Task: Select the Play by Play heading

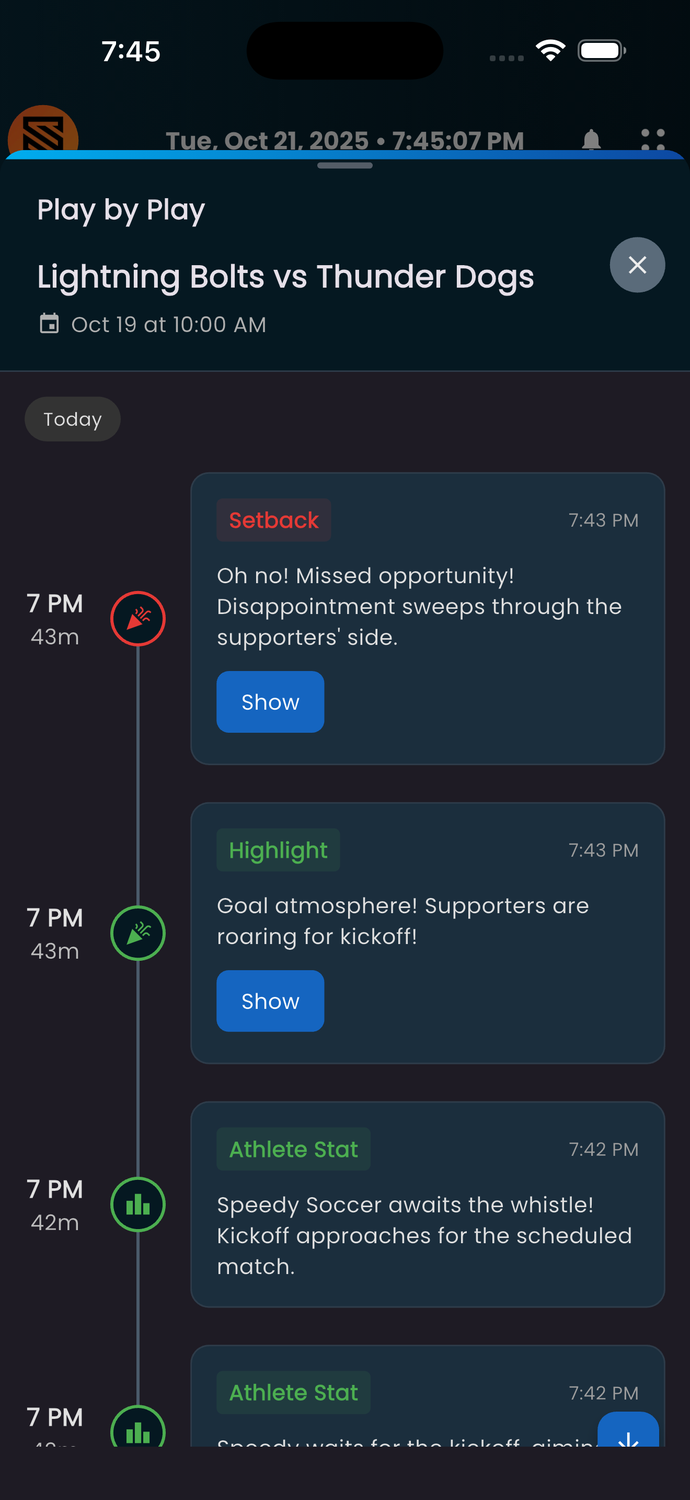Action: [120, 210]
